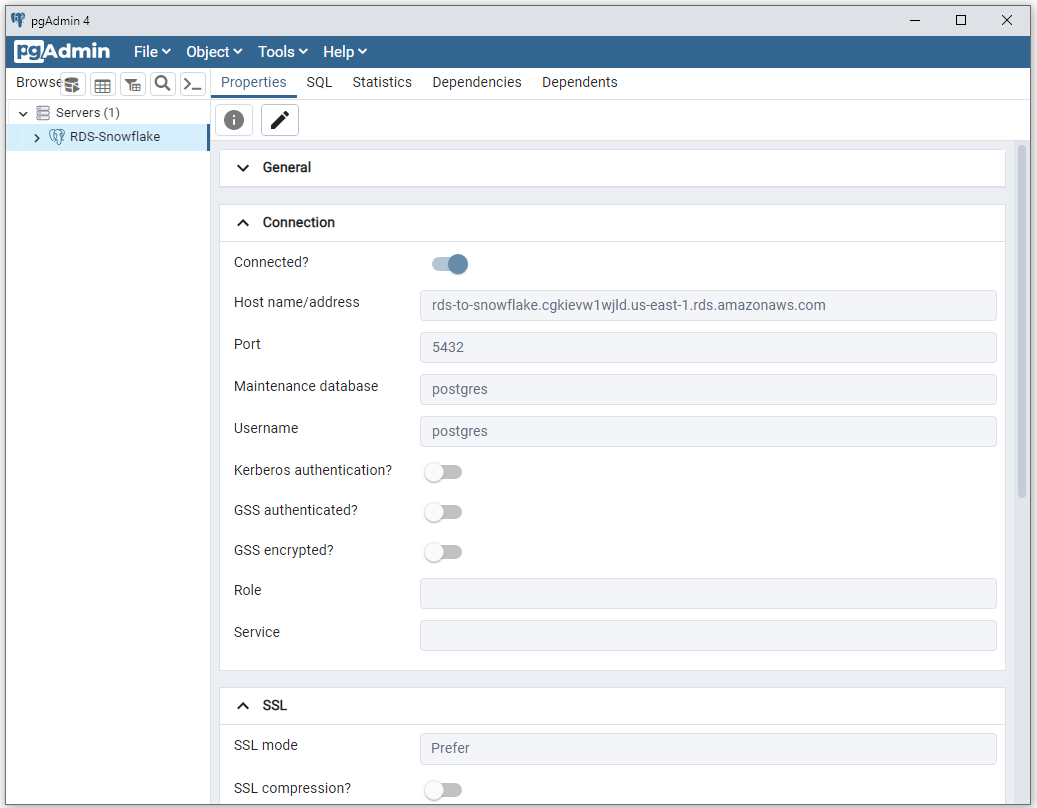Switch to the Dependencies tab
The height and width of the screenshot is (808, 1037).
pyautogui.click(x=477, y=82)
